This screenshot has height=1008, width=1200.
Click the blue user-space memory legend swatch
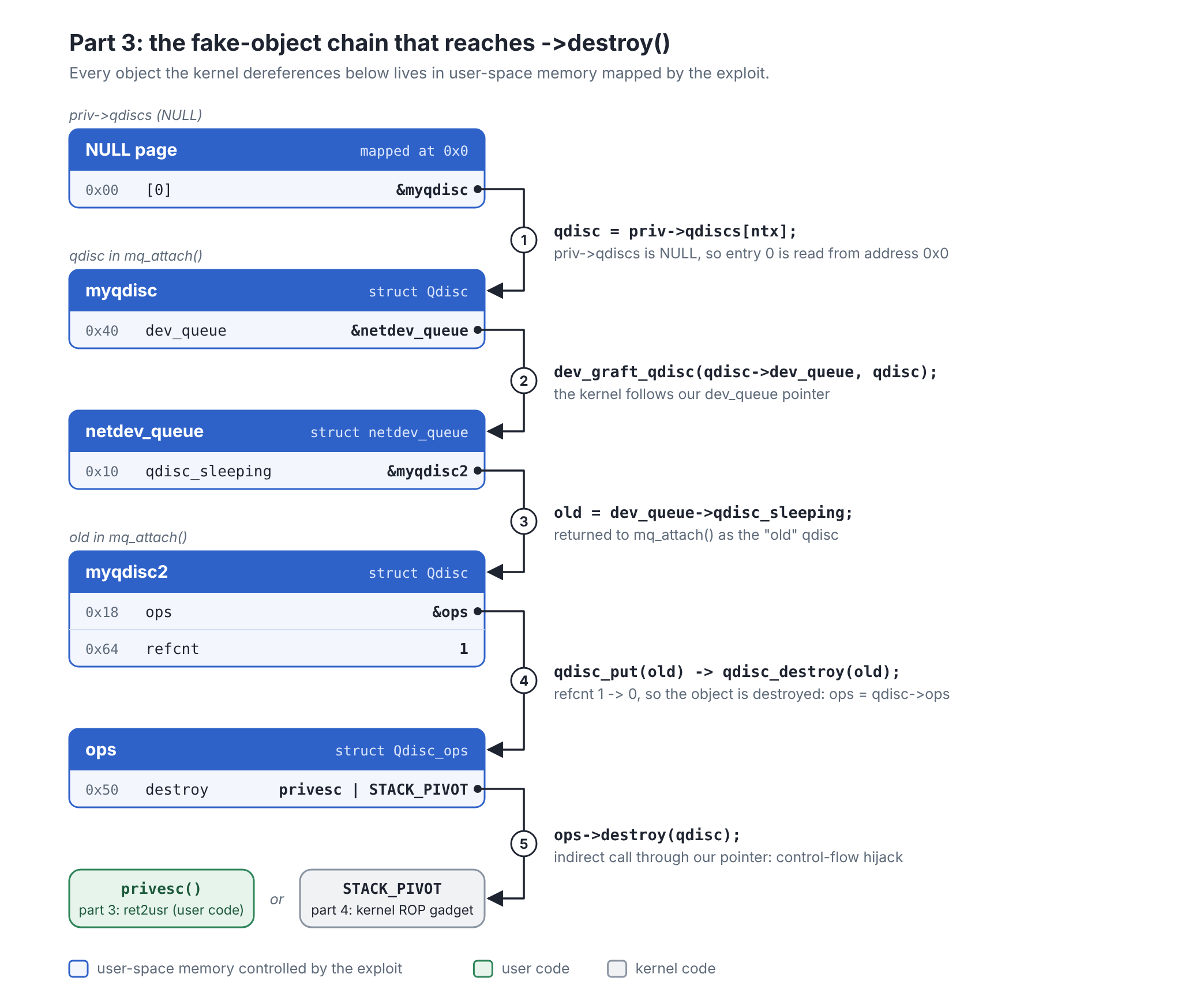(x=78, y=969)
